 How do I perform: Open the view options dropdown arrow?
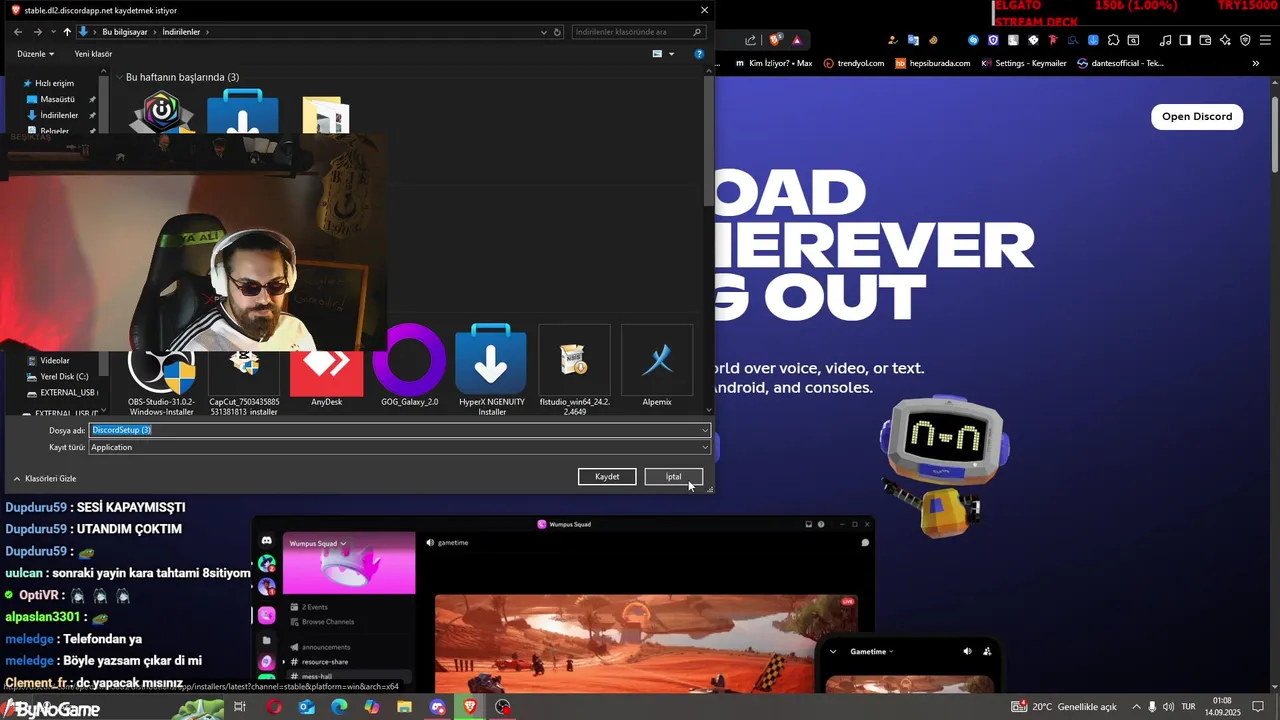click(x=672, y=54)
